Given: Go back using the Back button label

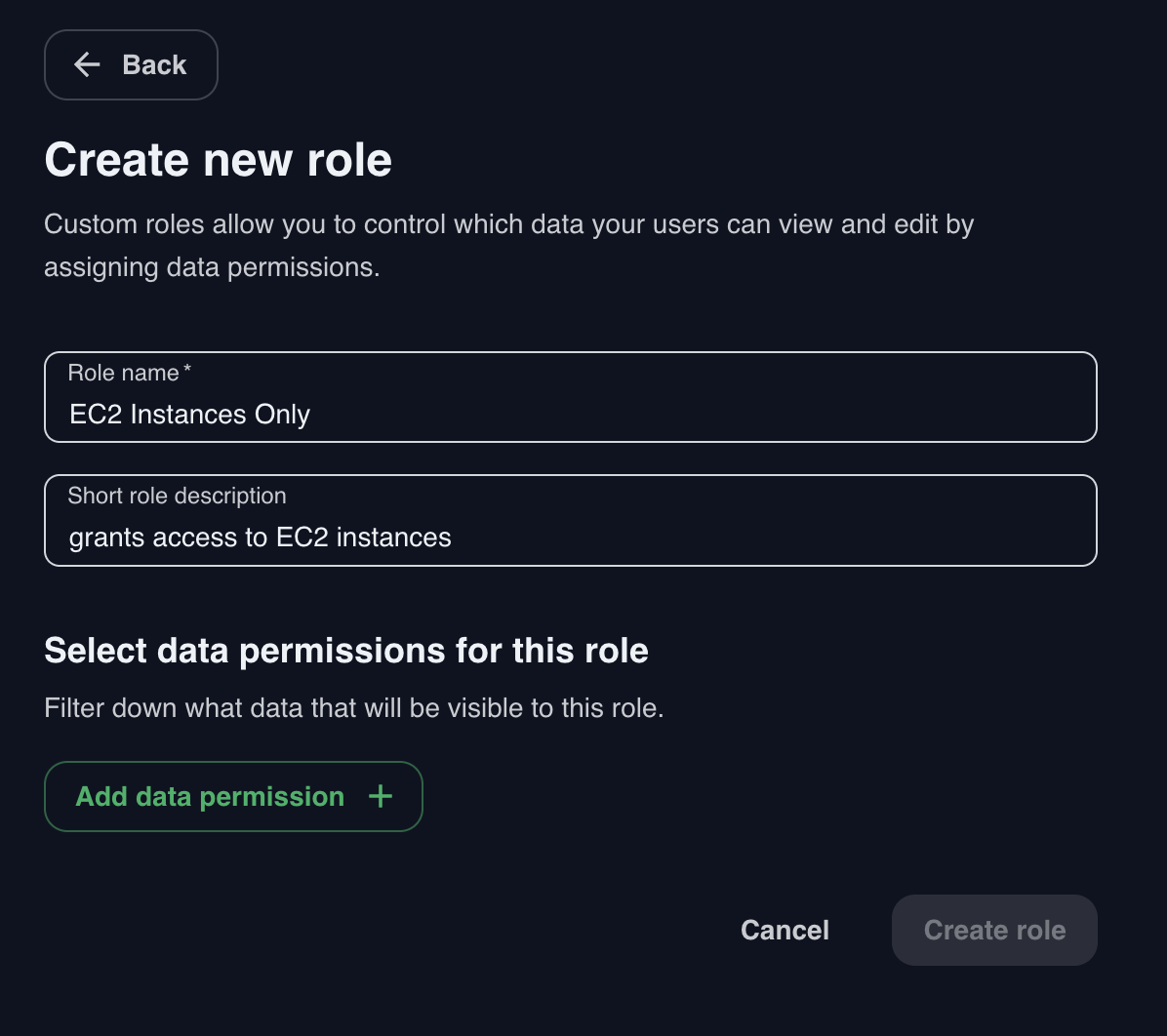Looking at the screenshot, I should point(154,65).
